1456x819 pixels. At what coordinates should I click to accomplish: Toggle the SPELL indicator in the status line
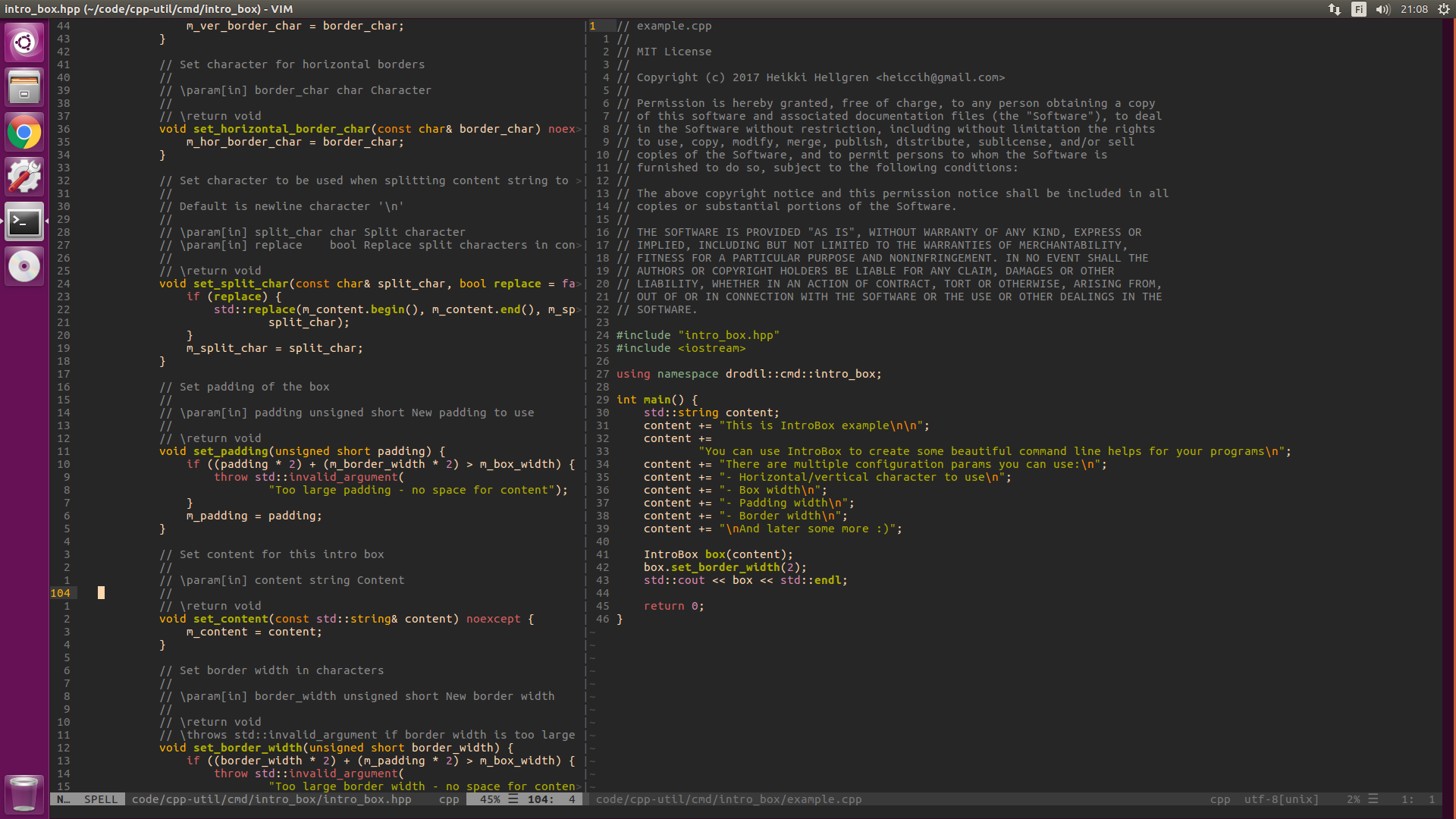pyautogui.click(x=101, y=799)
